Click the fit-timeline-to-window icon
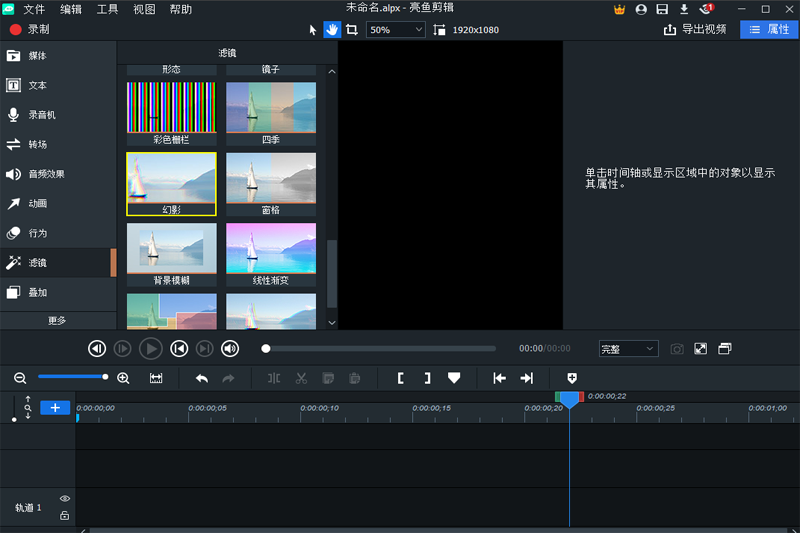This screenshot has width=800, height=533. tap(156, 378)
